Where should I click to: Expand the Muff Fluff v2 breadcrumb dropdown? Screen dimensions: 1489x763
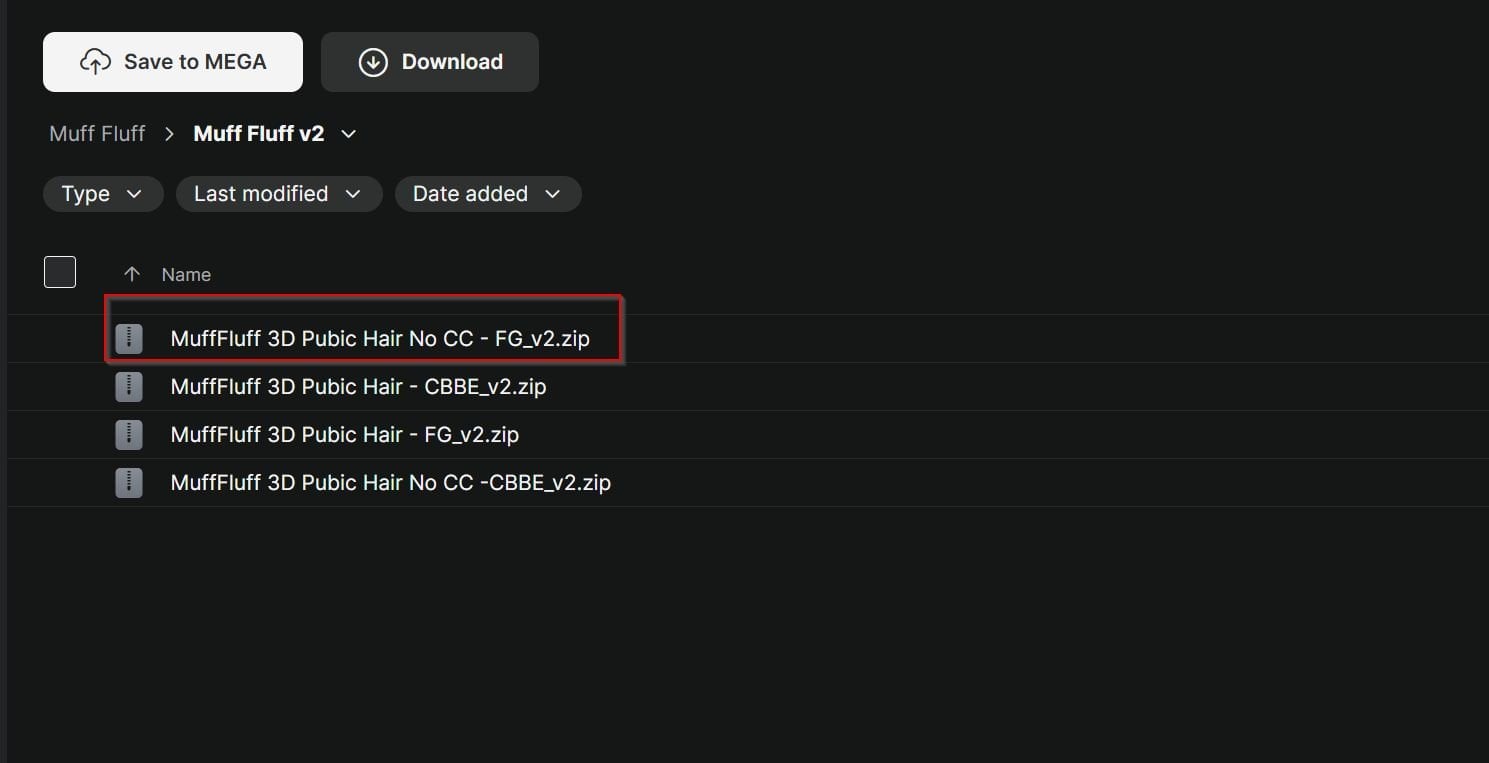[x=348, y=134]
